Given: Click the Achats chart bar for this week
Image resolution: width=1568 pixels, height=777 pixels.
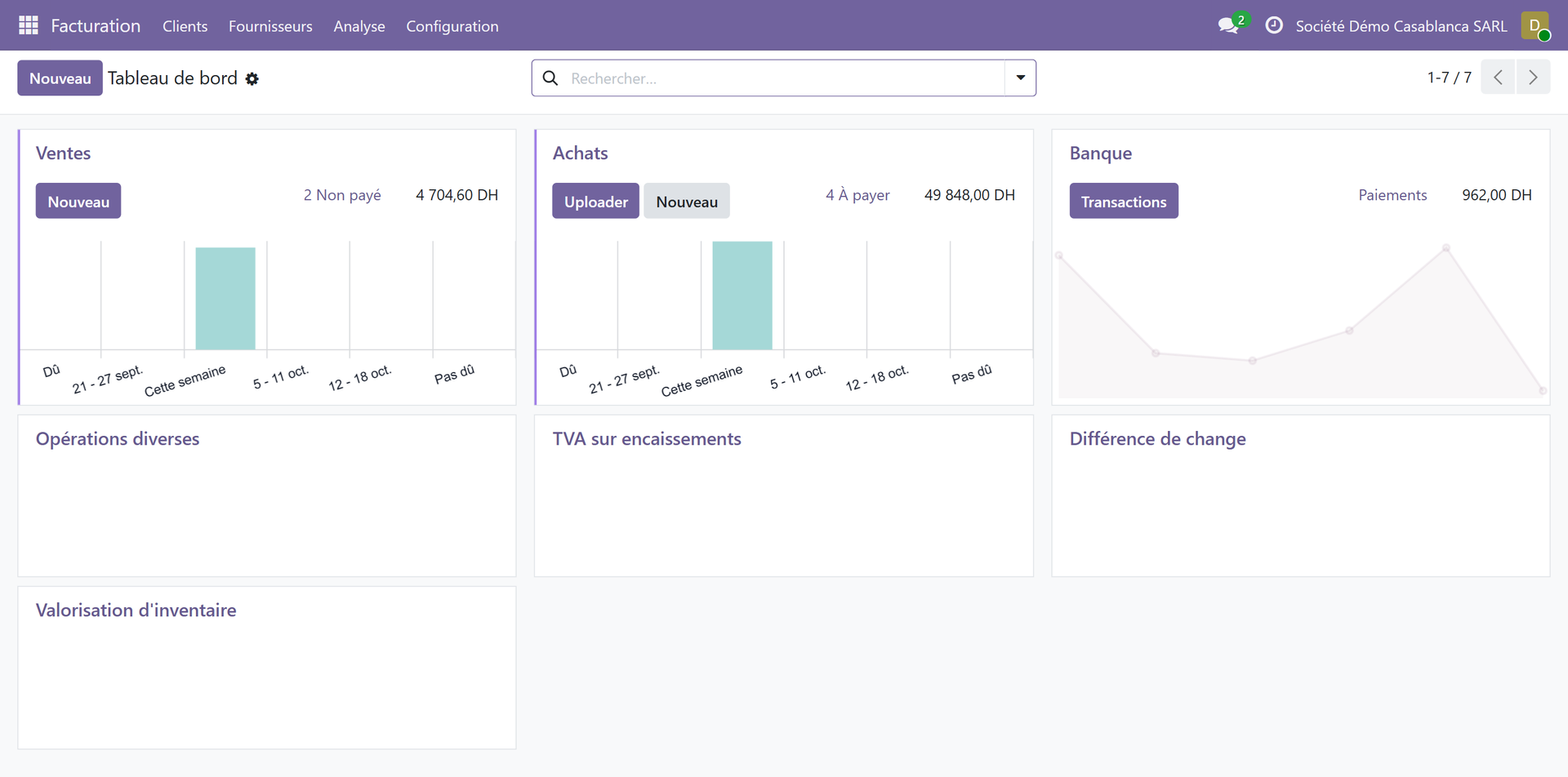Looking at the screenshot, I should pyautogui.click(x=742, y=295).
